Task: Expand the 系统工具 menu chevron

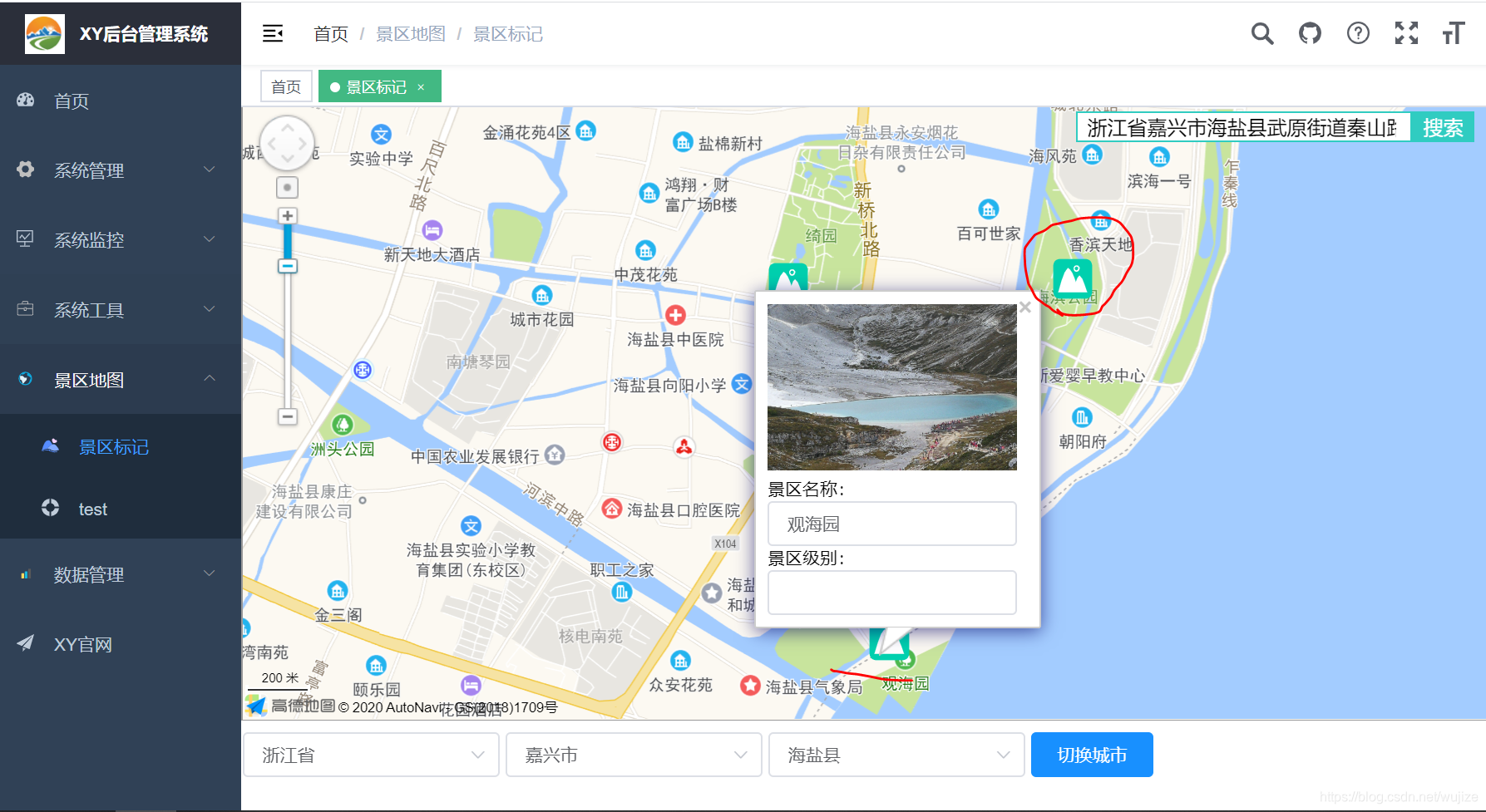Action: (210, 309)
